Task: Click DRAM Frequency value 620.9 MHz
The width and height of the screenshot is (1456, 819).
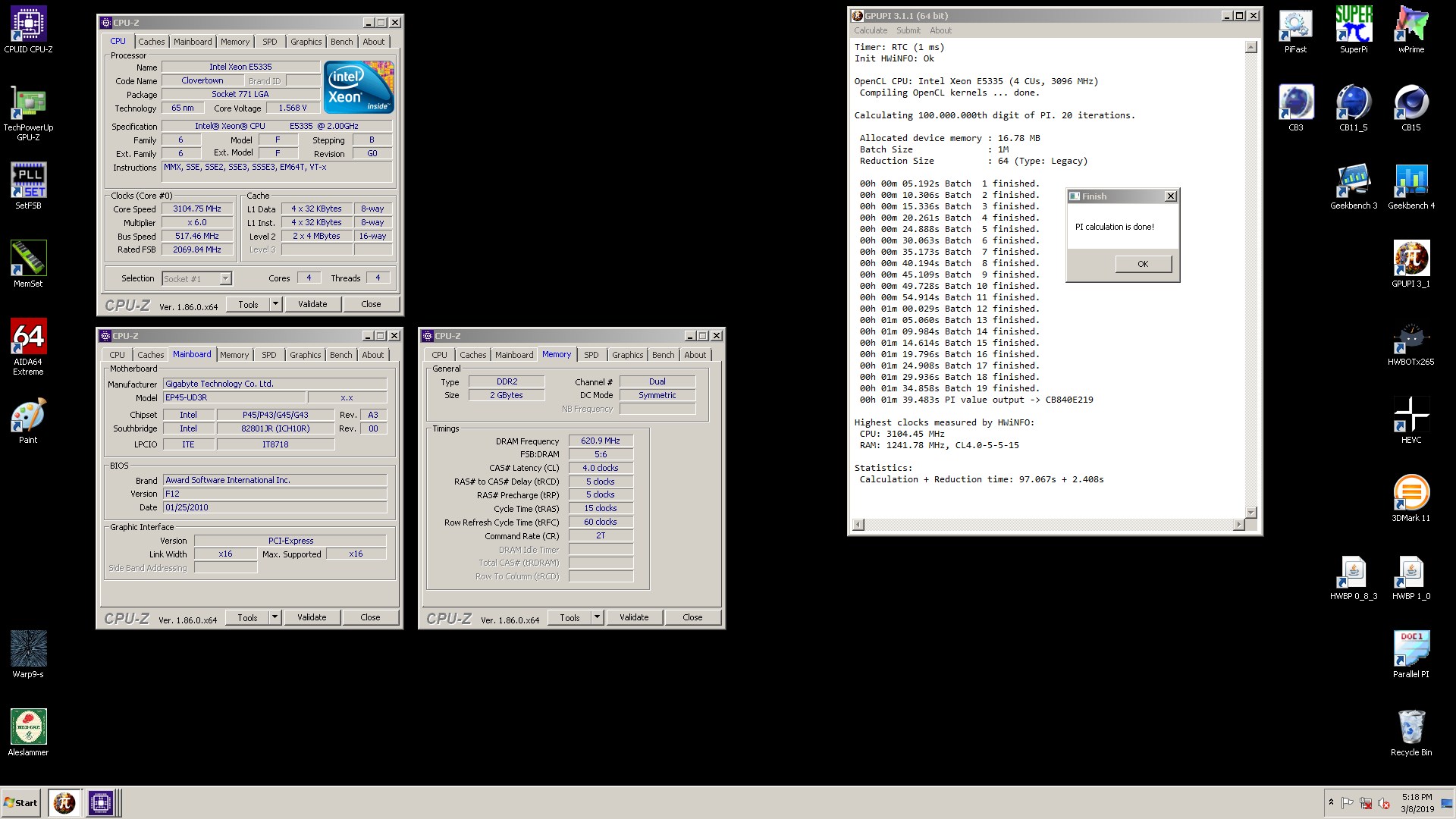Action: click(601, 441)
